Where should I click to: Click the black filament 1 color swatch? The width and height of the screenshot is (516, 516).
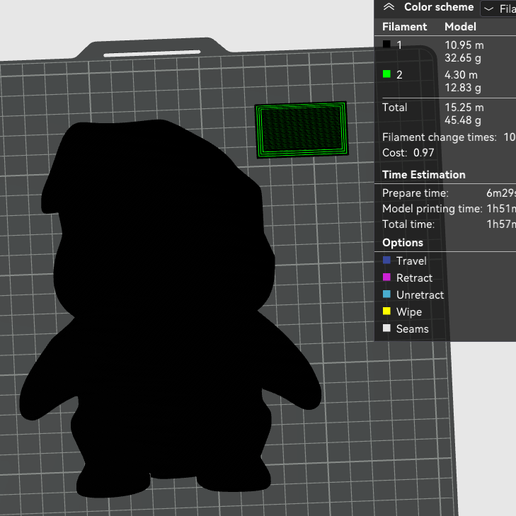tap(387, 44)
